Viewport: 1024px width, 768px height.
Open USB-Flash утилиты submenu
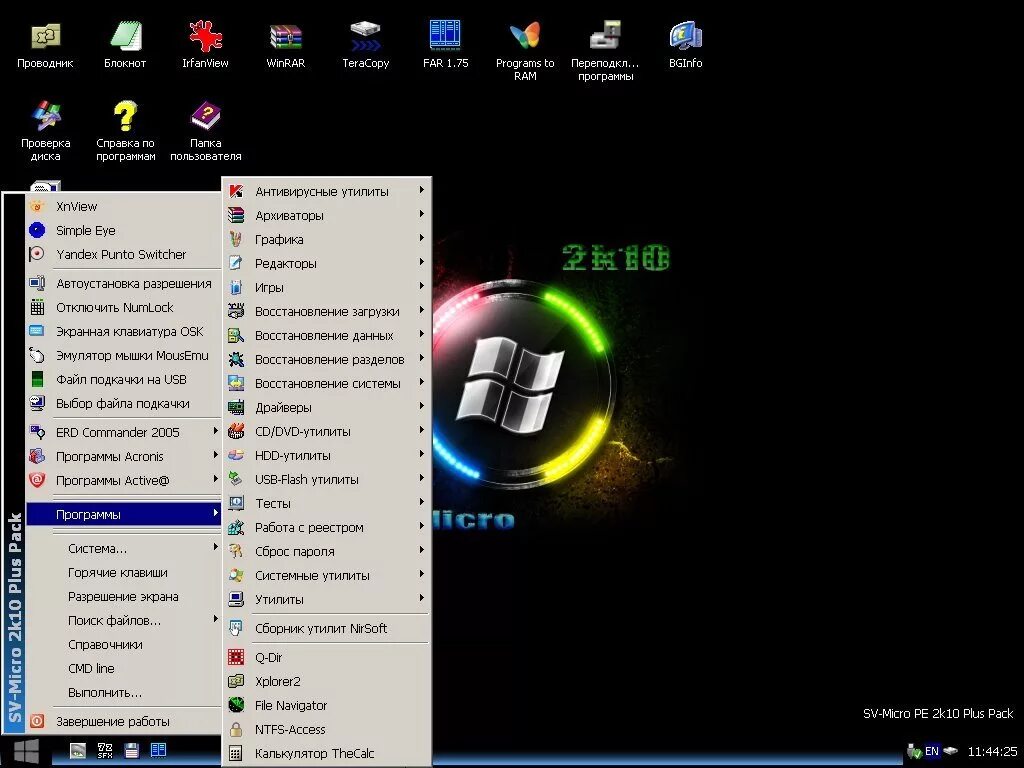[327, 479]
